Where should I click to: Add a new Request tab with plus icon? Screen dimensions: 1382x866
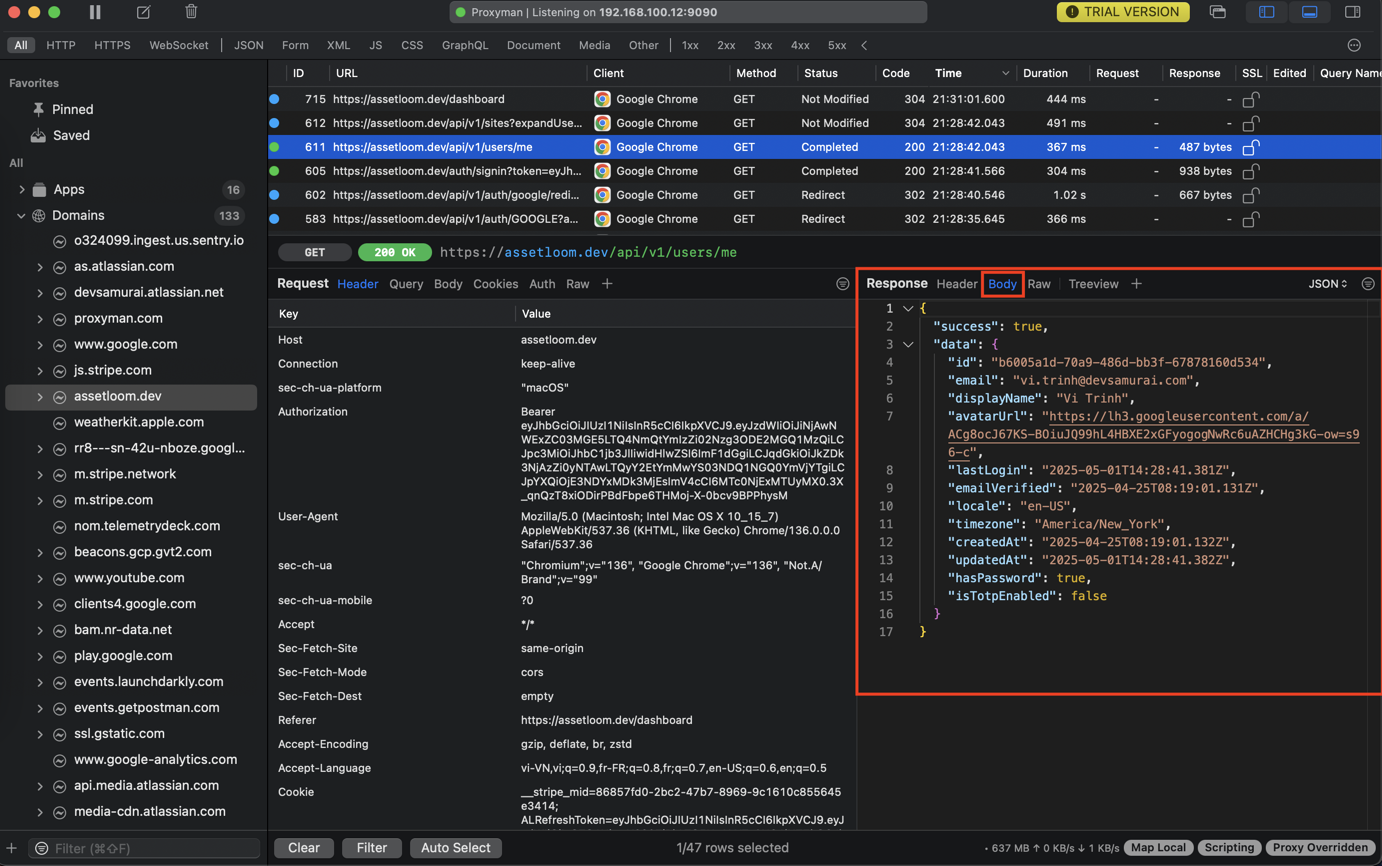click(x=607, y=284)
